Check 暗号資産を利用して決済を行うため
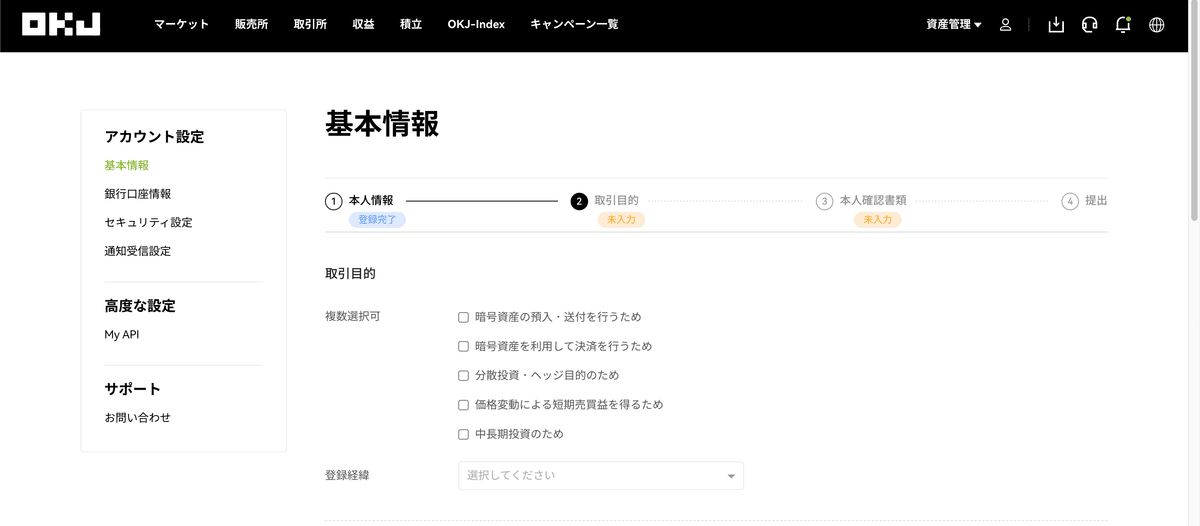This screenshot has width=1200, height=526. click(x=463, y=346)
